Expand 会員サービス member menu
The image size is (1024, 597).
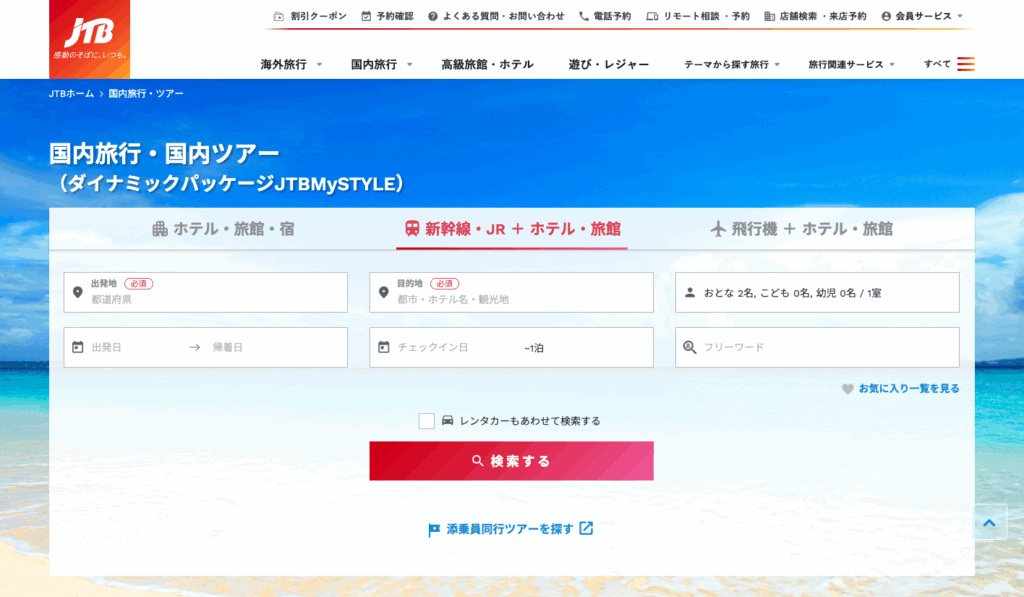(x=922, y=16)
